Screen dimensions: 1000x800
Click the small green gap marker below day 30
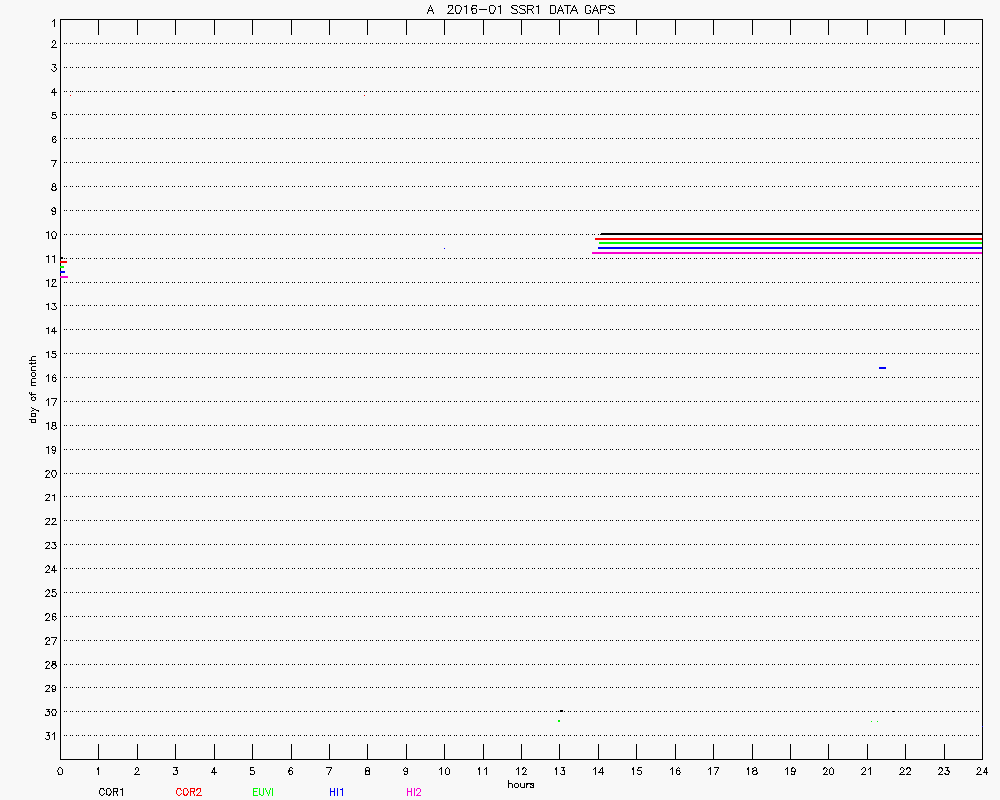[559, 721]
